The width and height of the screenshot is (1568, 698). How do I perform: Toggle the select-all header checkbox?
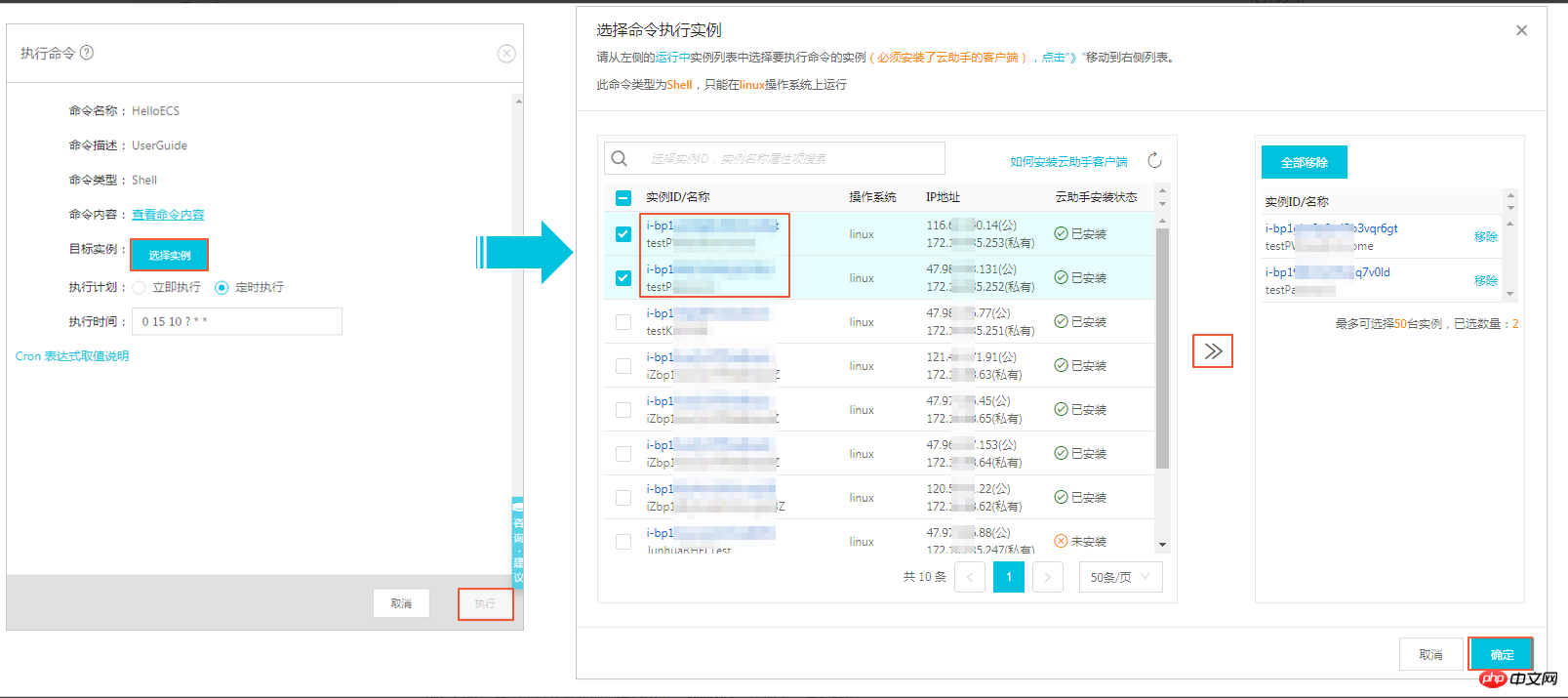click(x=623, y=198)
